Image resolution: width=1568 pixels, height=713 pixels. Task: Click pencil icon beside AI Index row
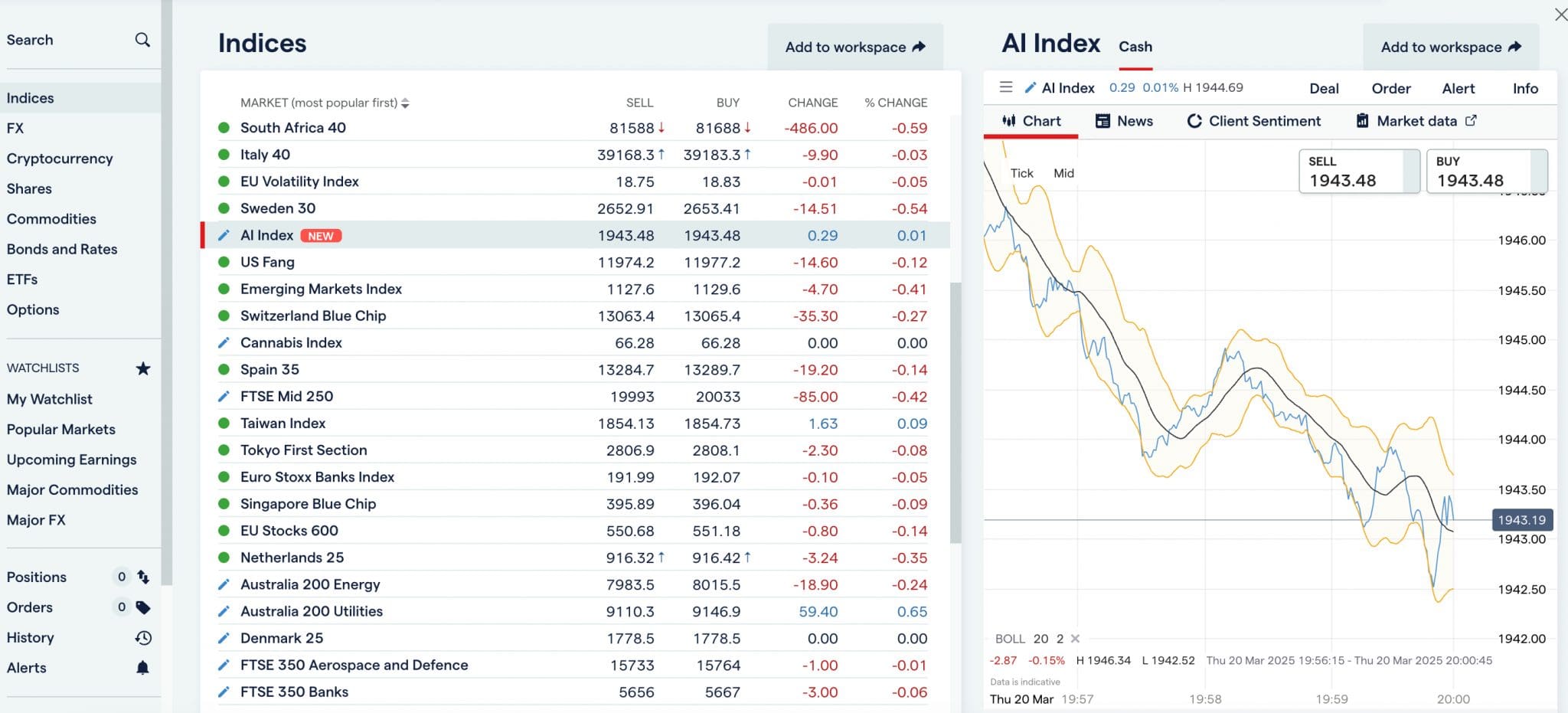click(x=224, y=235)
